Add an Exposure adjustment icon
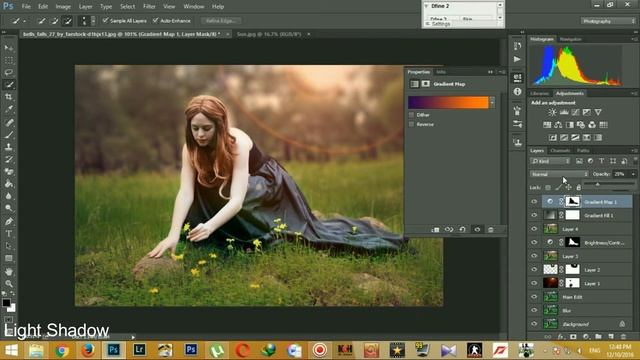 pyautogui.click(x=587, y=112)
